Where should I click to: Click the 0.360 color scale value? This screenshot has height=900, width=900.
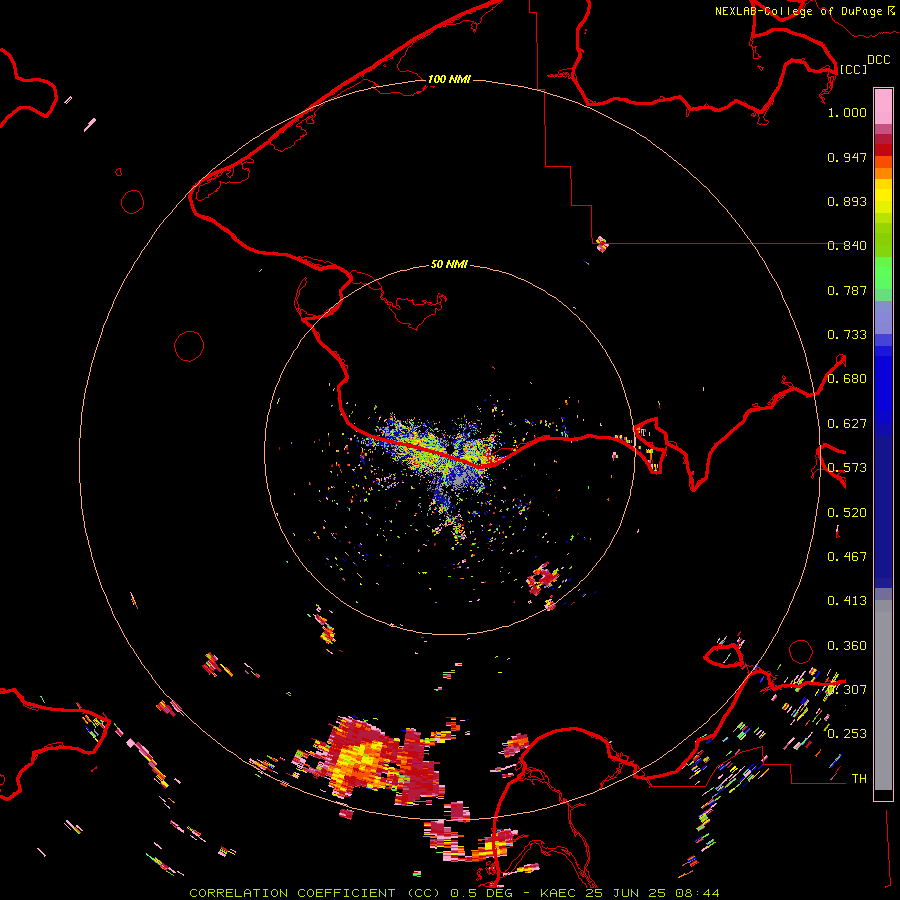point(847,646)
